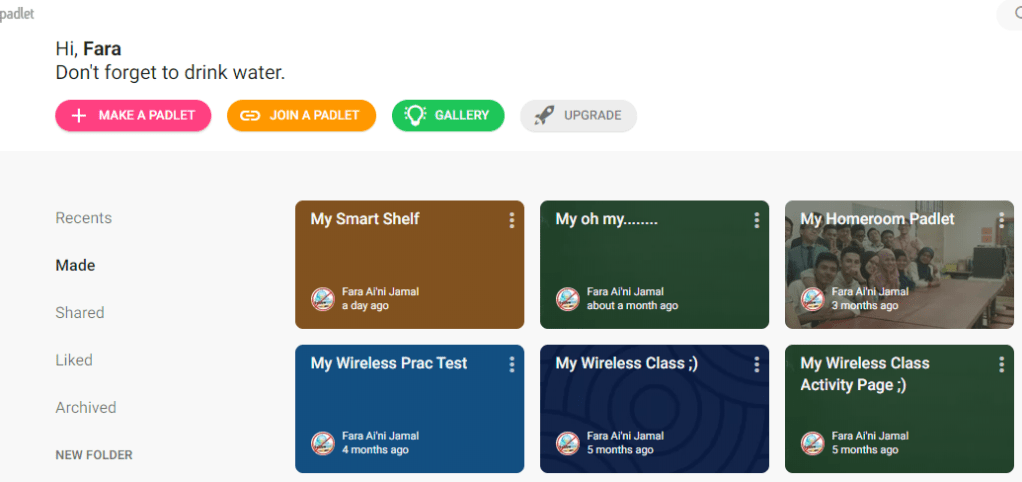Expand options for My Wireless Prac Test

click(512, 364)
